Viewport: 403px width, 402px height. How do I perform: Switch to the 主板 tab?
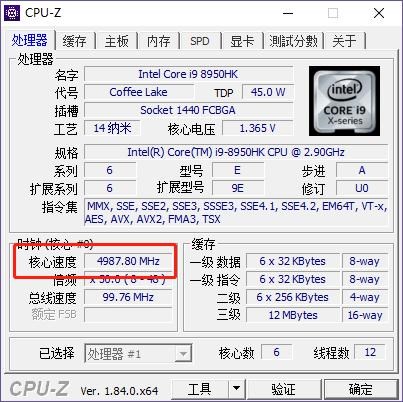coord(117,41)
